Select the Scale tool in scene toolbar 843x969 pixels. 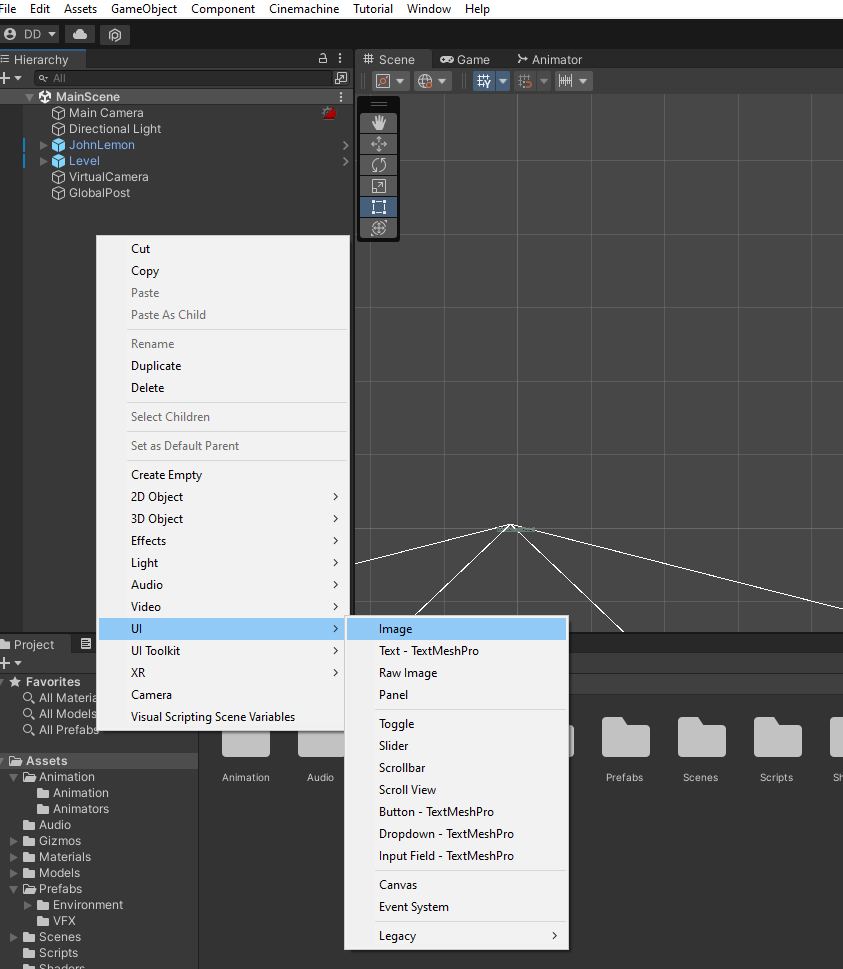(x=379, y=186)
